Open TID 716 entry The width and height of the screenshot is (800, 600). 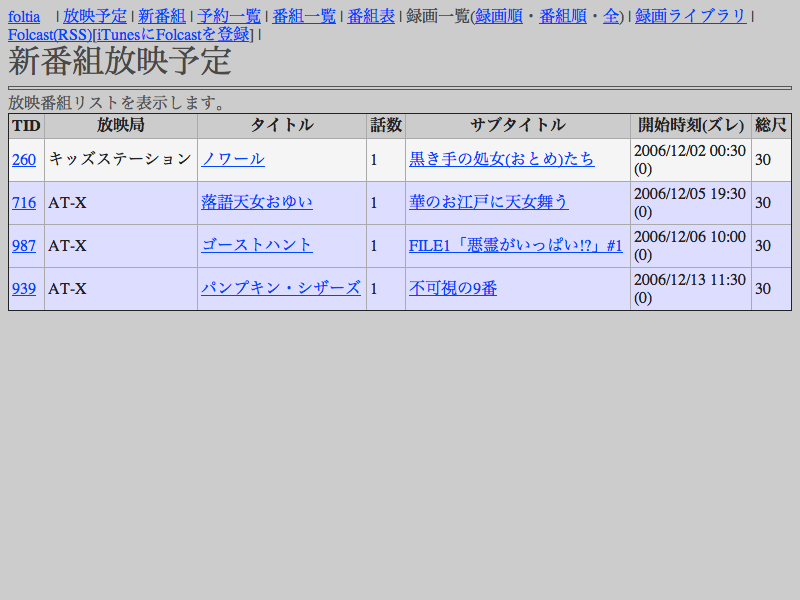(x=24, y=203)
